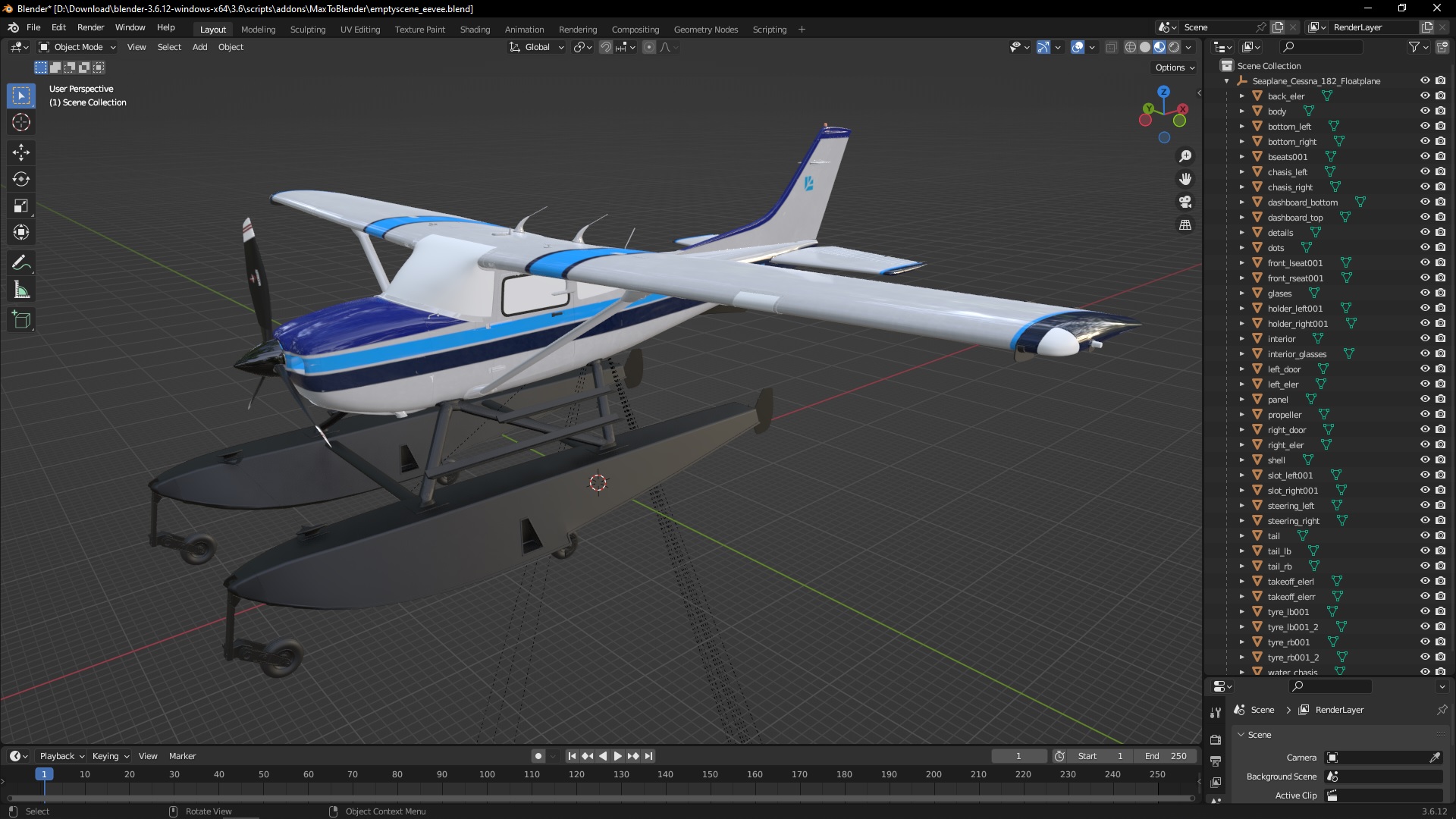The width and height of the screenshot is (1456, 819).
Task: Open the View Layer properties tab
Action: click(1216, 782)
